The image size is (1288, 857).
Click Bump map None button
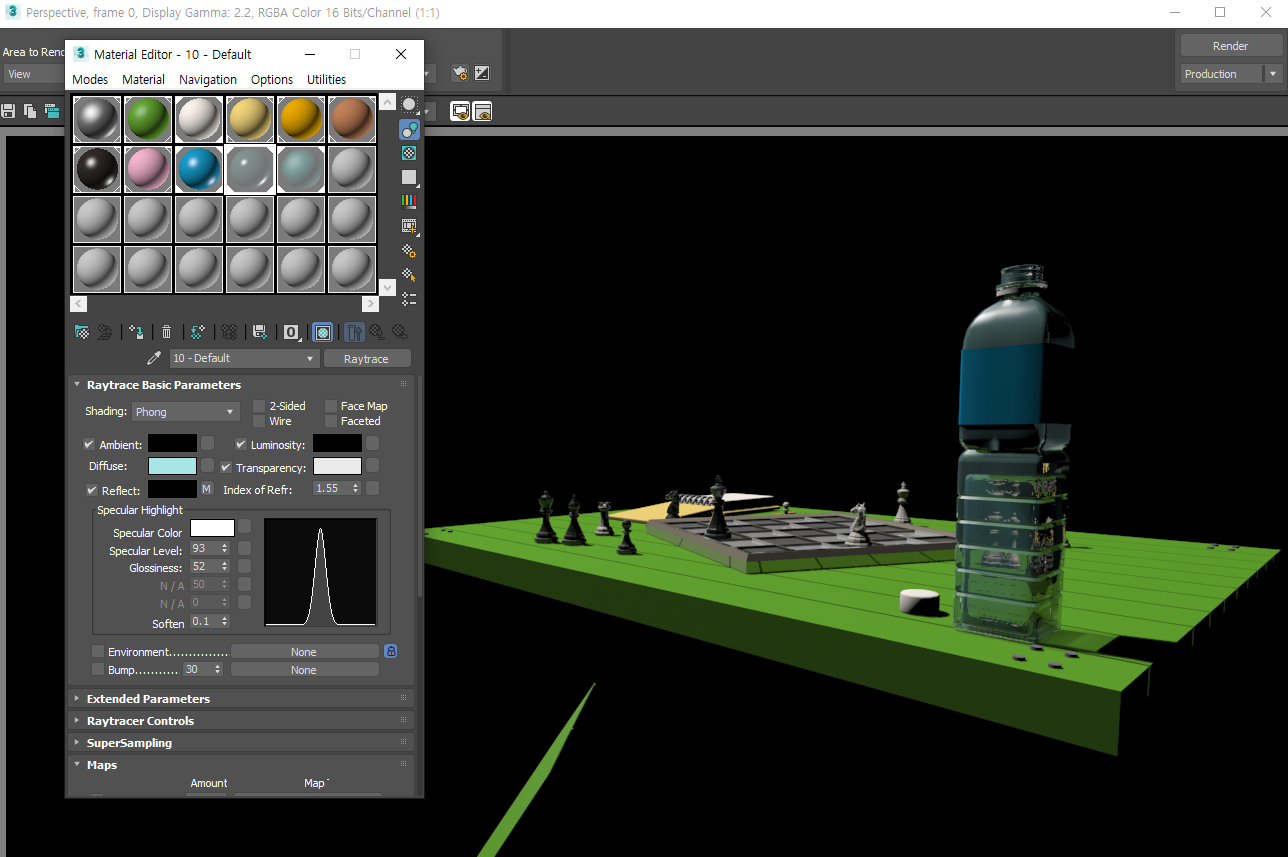pos(304,670)
